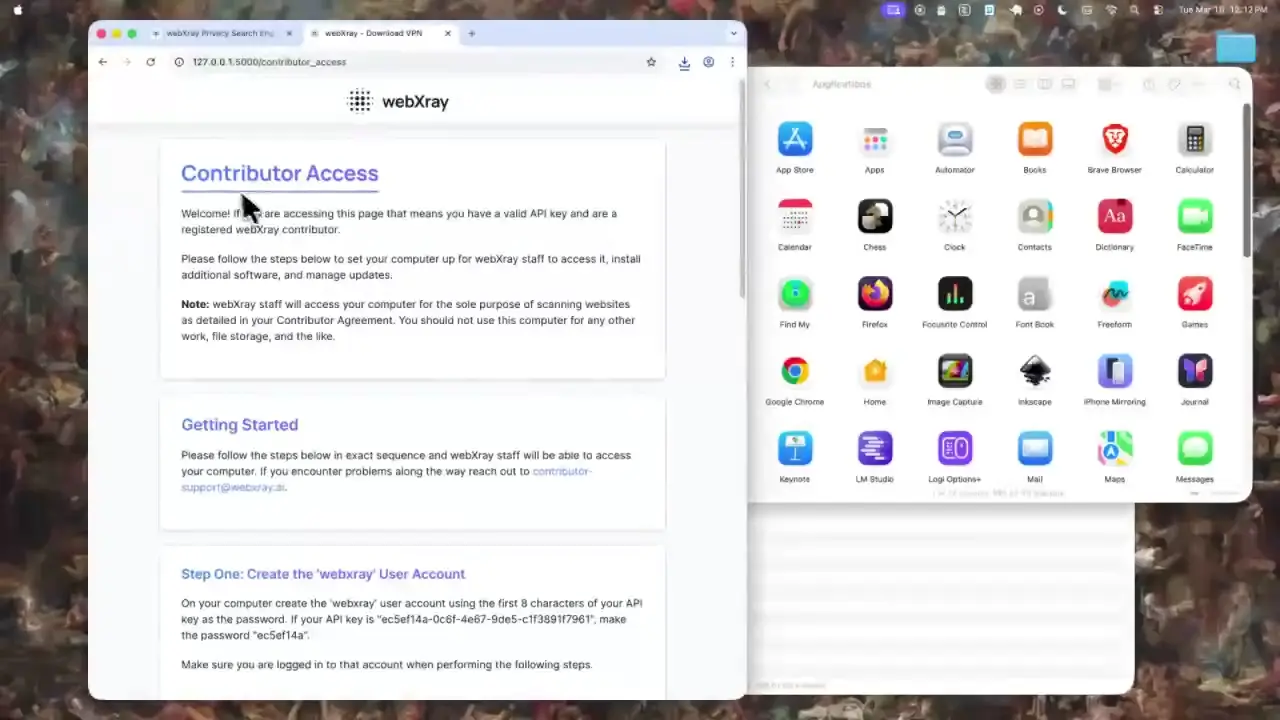Launch the Freeform app
Image resolution: width=1280 pixels, height=720 pixels.
click(1115, 293)
